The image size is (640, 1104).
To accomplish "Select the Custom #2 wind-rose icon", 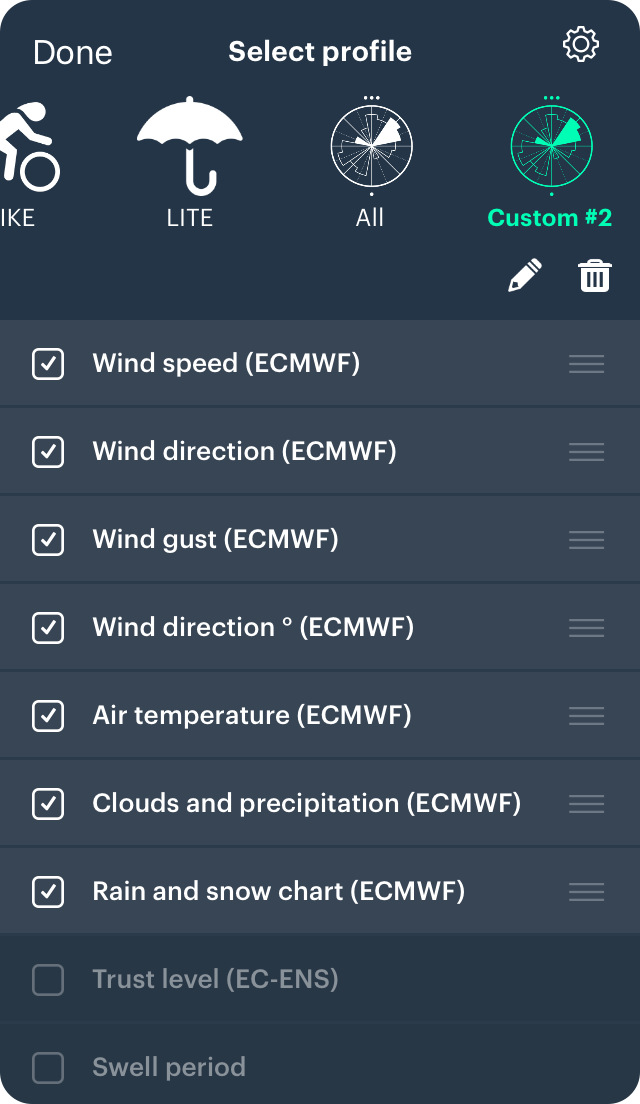I will tap(550, 145).
